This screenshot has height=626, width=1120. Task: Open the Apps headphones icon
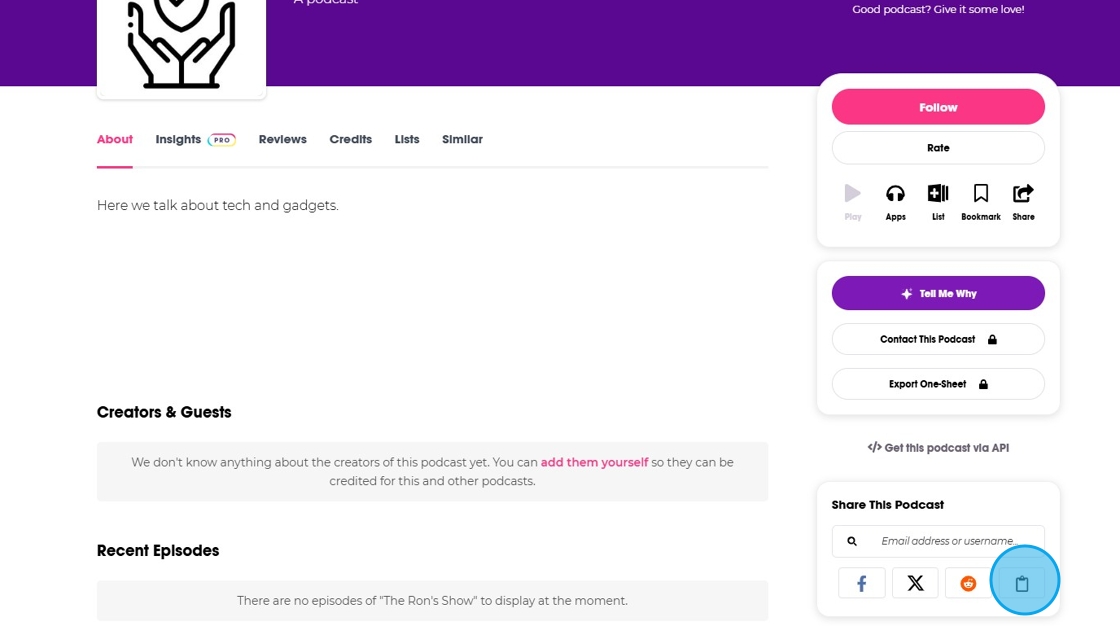pyautogui.click(x=895, y=194)
